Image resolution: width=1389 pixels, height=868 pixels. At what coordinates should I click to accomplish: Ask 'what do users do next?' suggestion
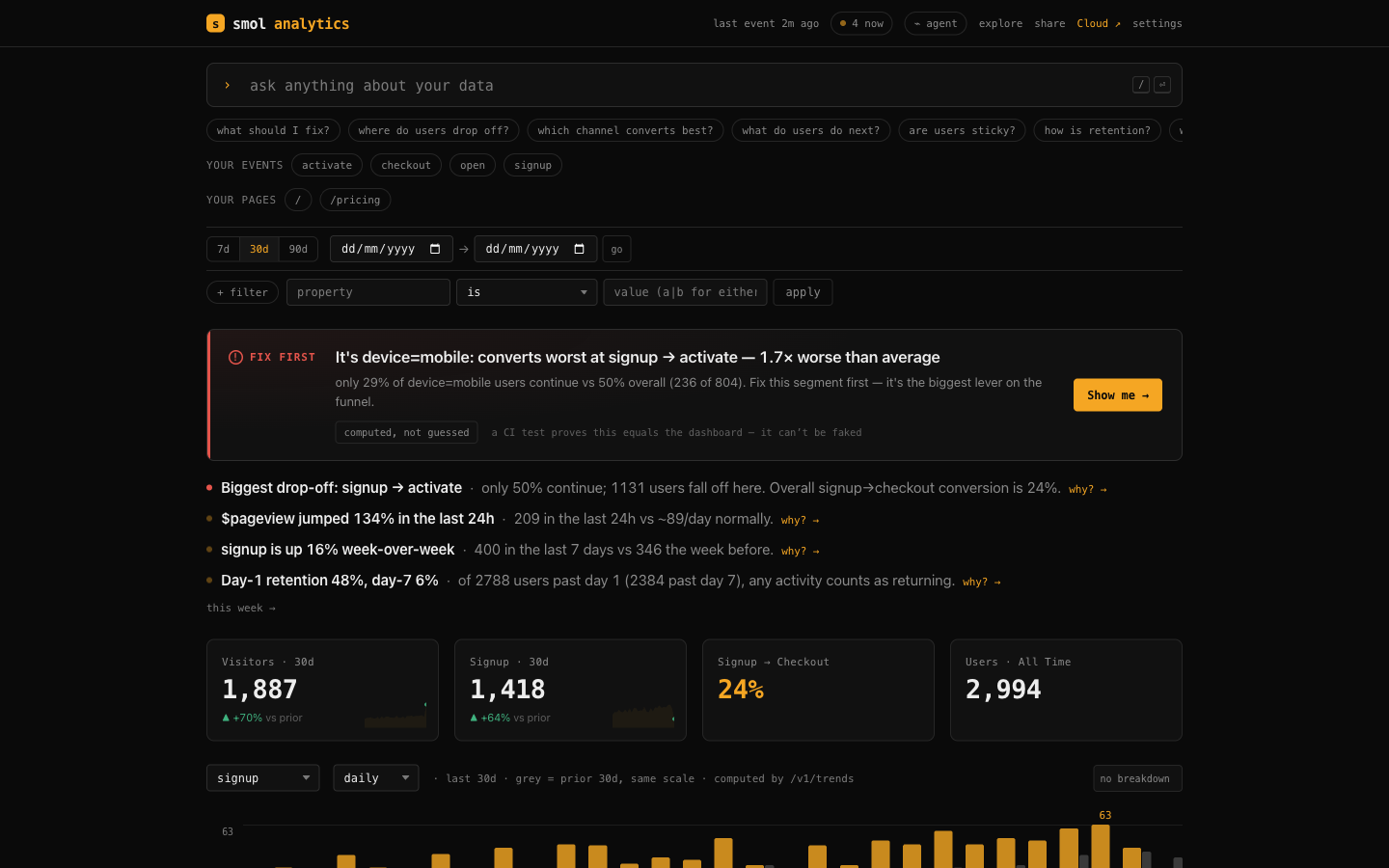(810, 130)
